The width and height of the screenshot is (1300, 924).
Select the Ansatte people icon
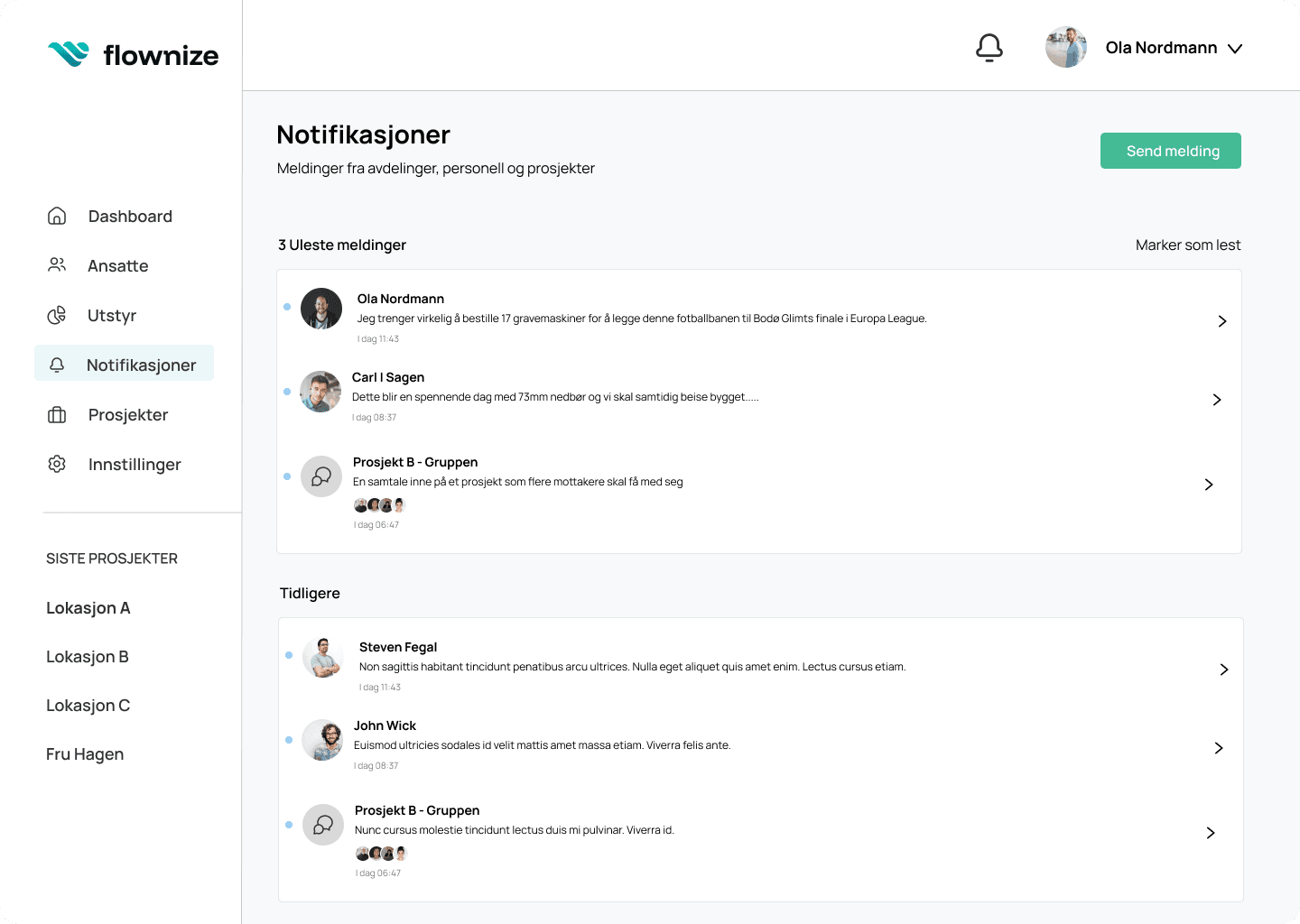tap(57, 265)
